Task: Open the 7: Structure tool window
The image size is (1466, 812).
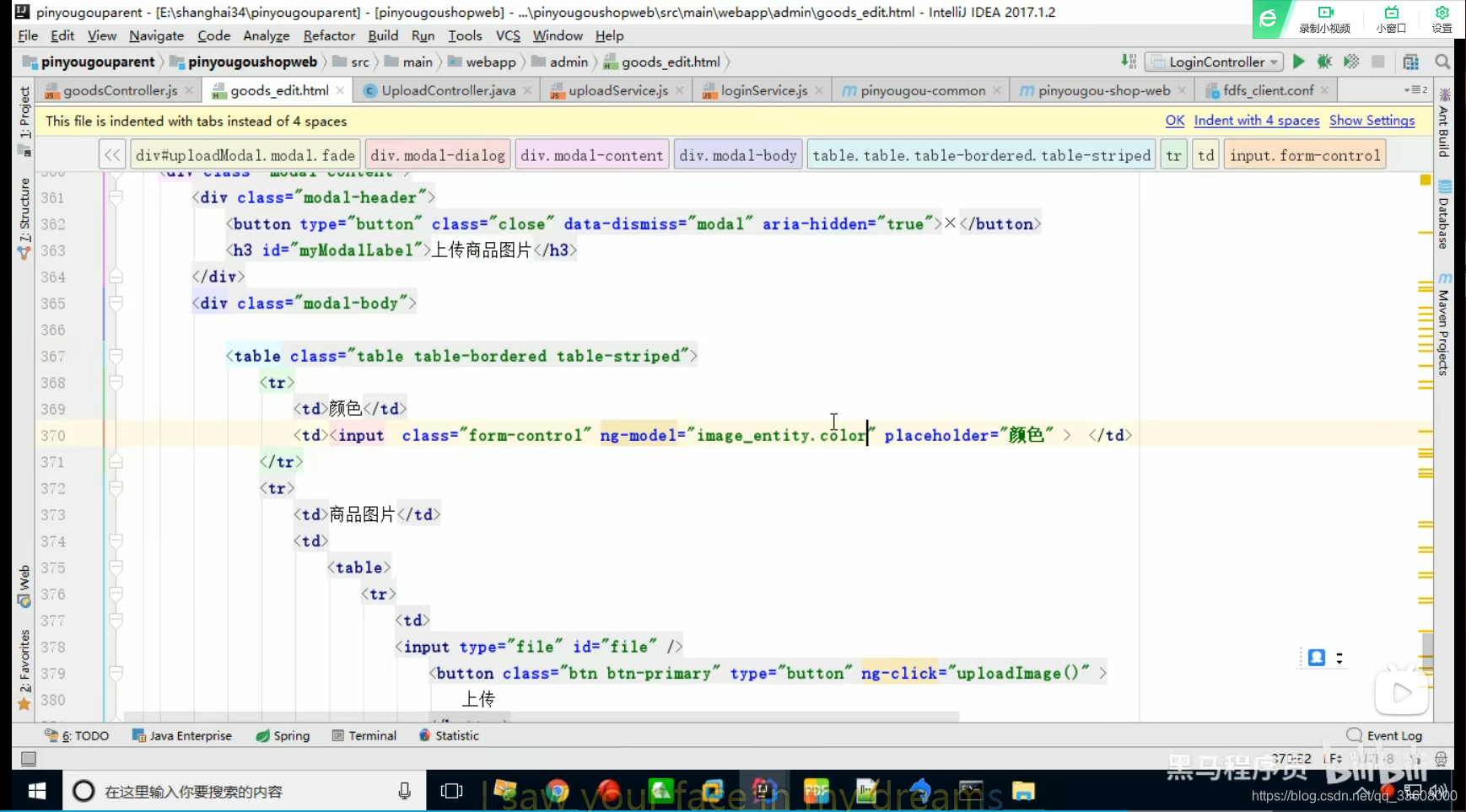Action: tap(24, 218)
